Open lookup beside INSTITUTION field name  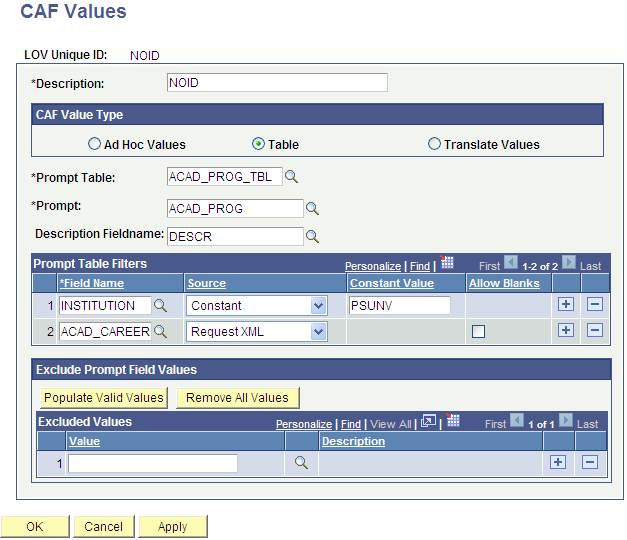160,306
